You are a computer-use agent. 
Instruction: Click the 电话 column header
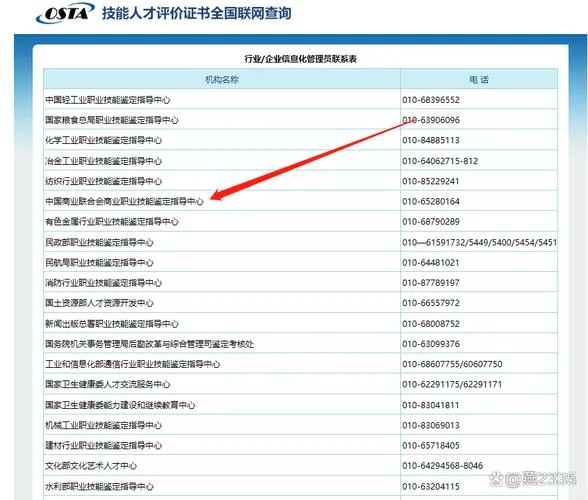(x=479, y=80)
